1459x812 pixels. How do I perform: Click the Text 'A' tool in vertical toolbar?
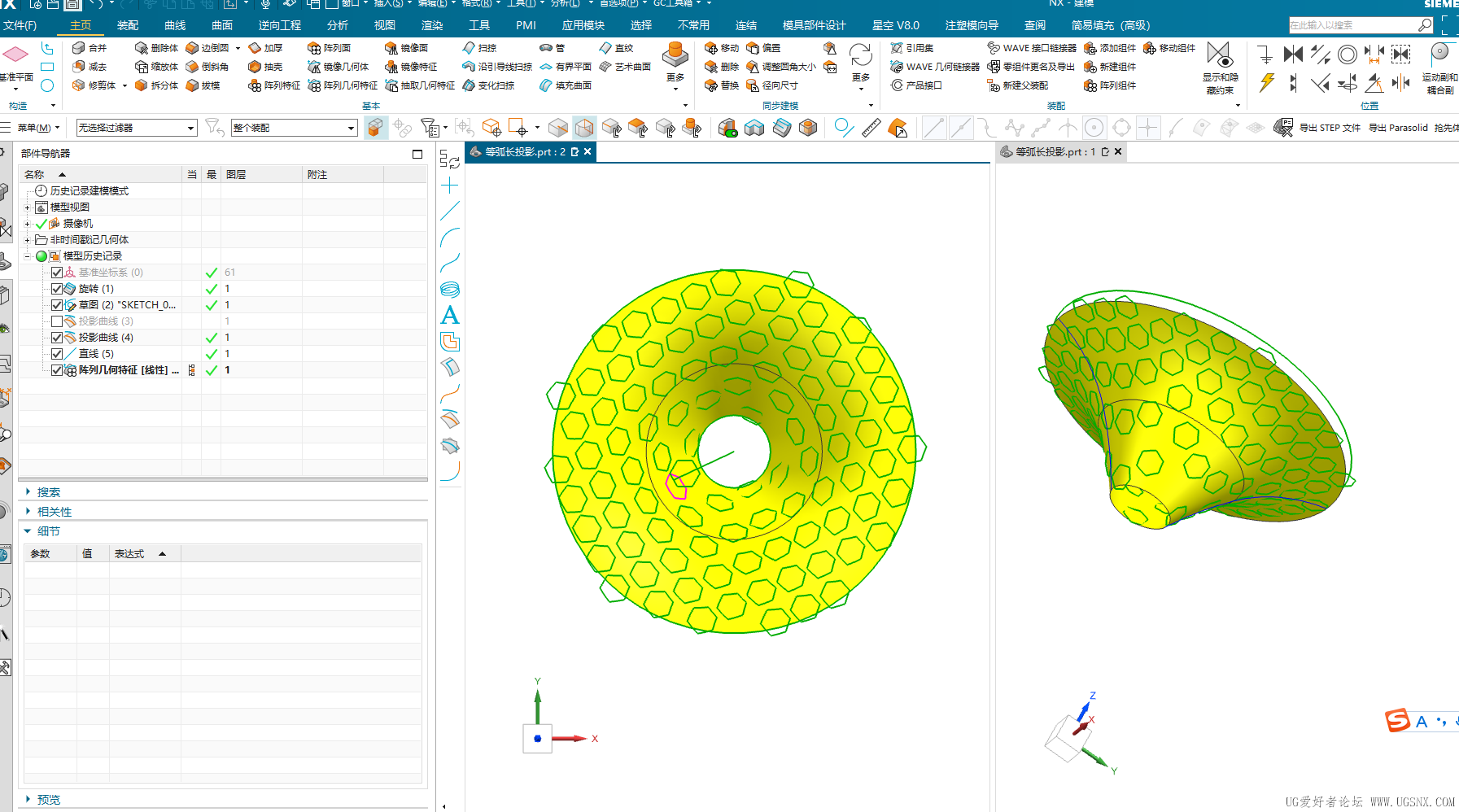450,316
